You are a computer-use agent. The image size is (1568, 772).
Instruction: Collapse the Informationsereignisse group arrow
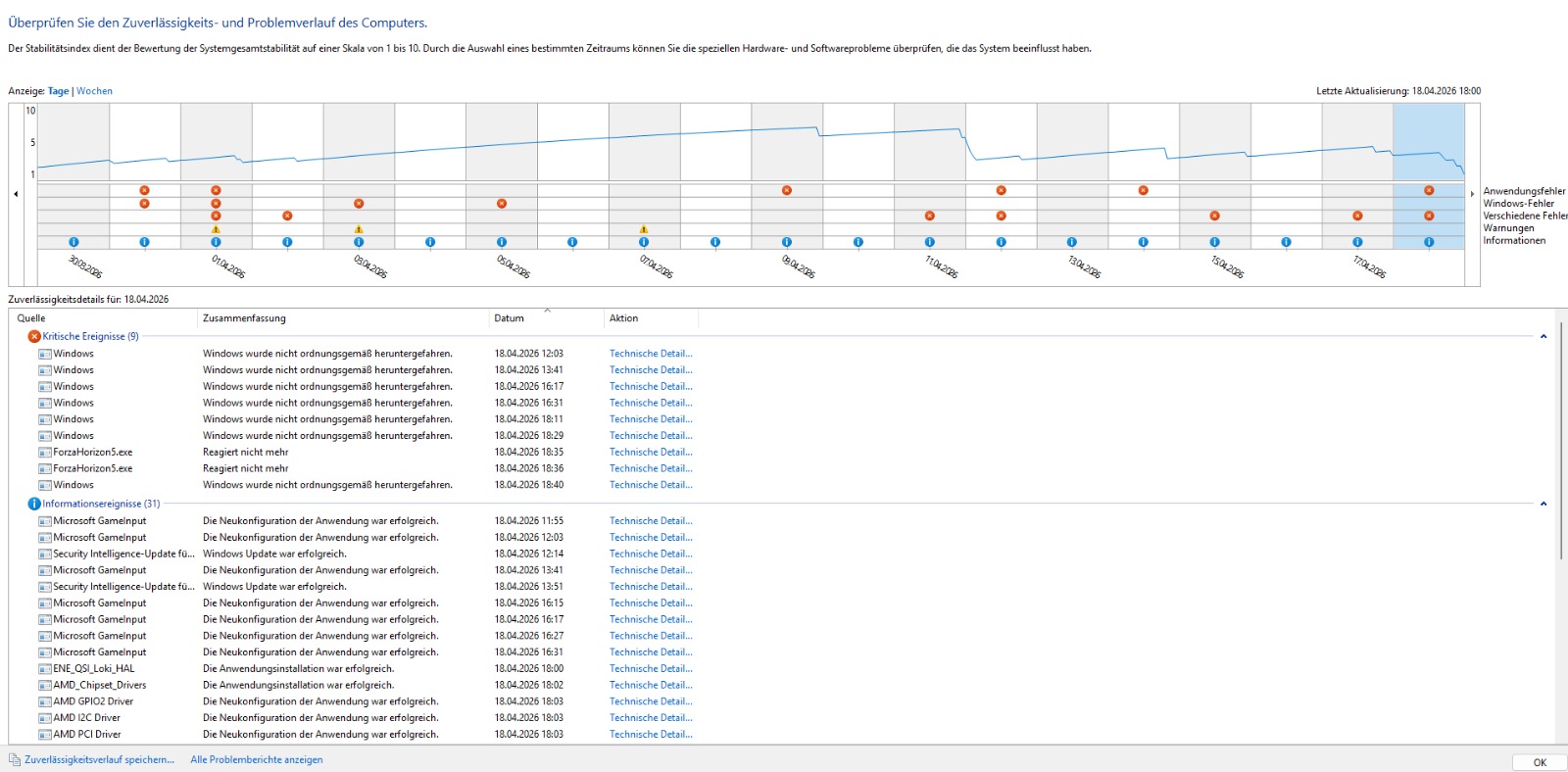pyautogui.click(x=1543, y=504)
